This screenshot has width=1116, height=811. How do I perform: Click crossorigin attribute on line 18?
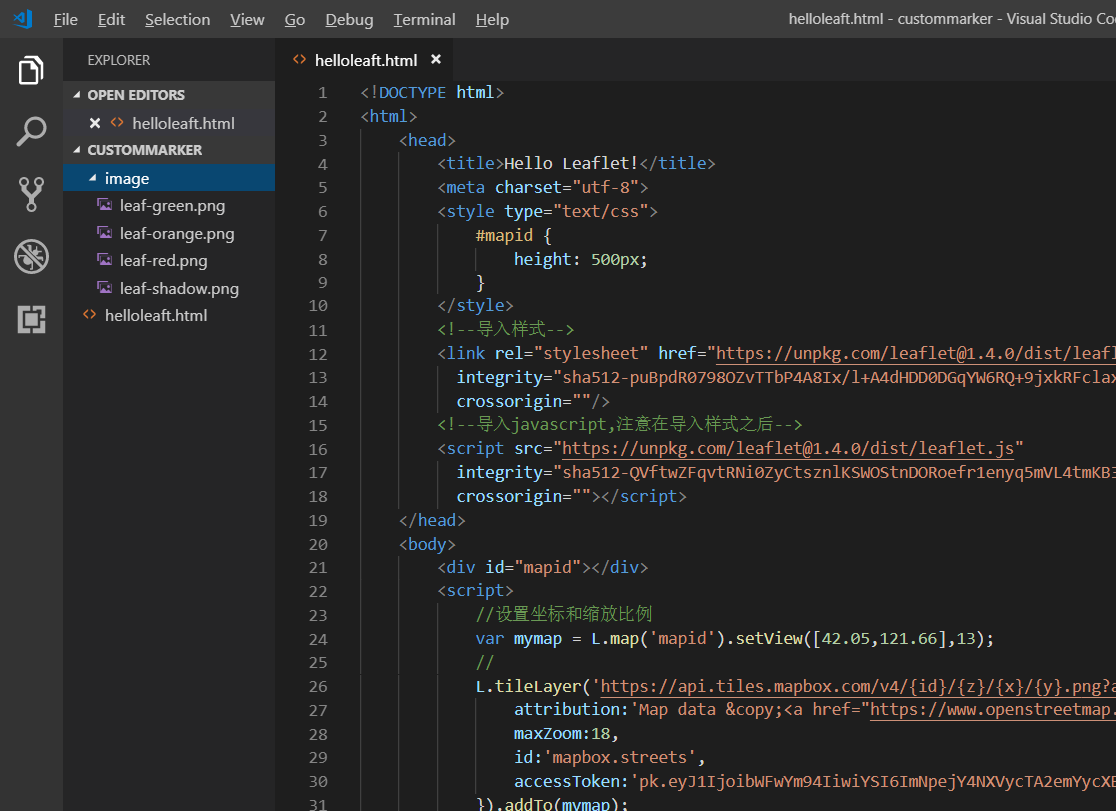pos(523,496)
